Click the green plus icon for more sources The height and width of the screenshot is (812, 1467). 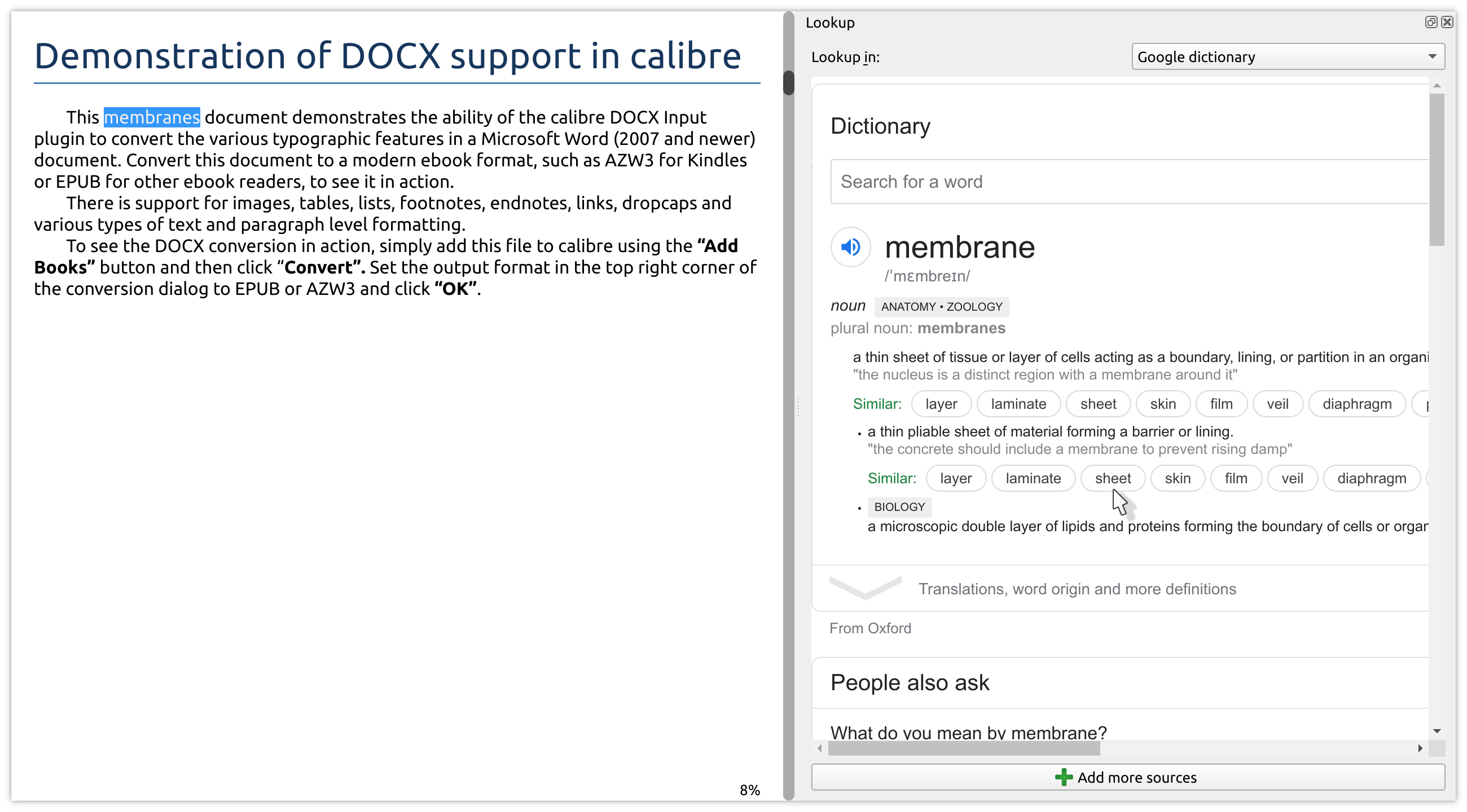point(1063,777)
